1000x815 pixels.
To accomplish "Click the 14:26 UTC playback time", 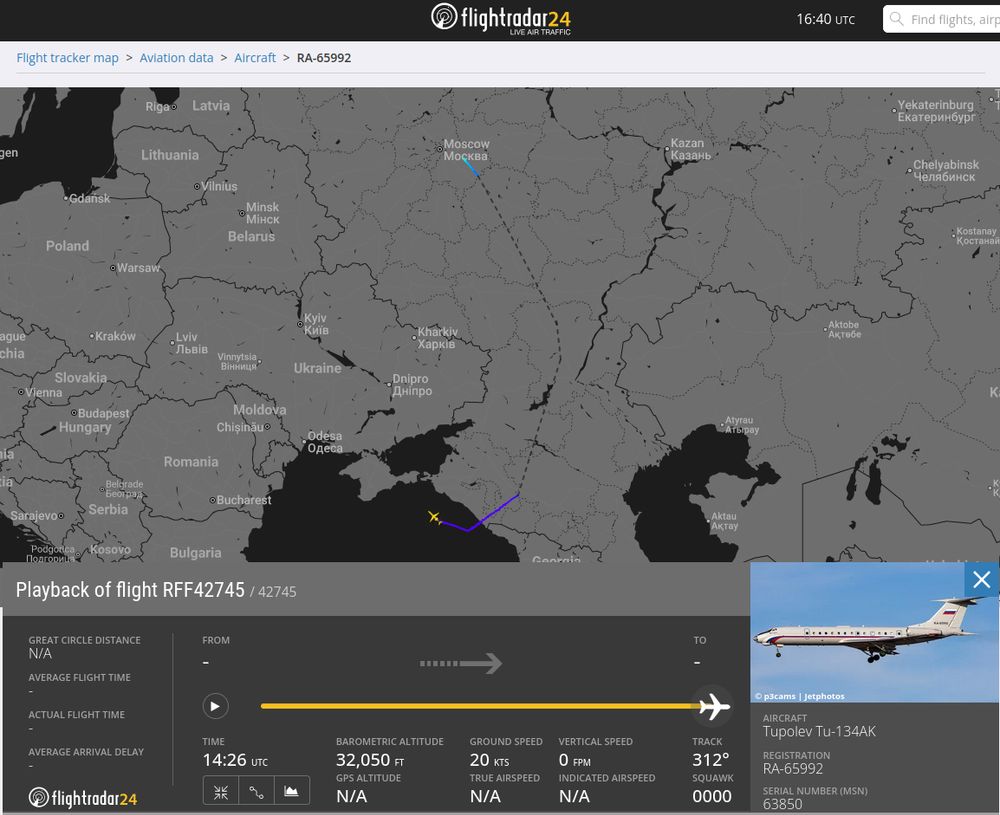I will (235, 760).
